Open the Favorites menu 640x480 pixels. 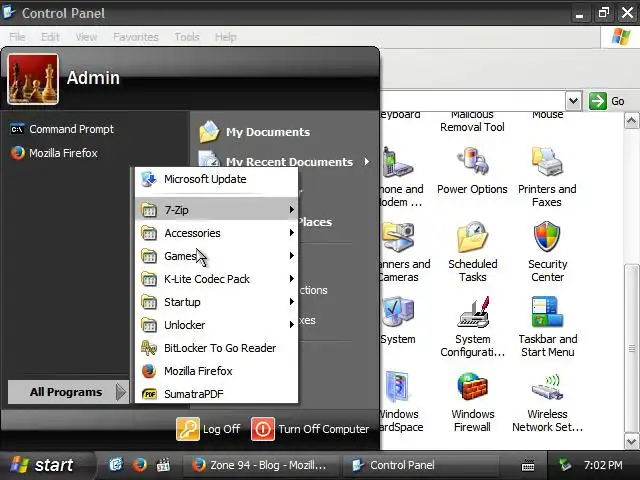tap(136, 37)
